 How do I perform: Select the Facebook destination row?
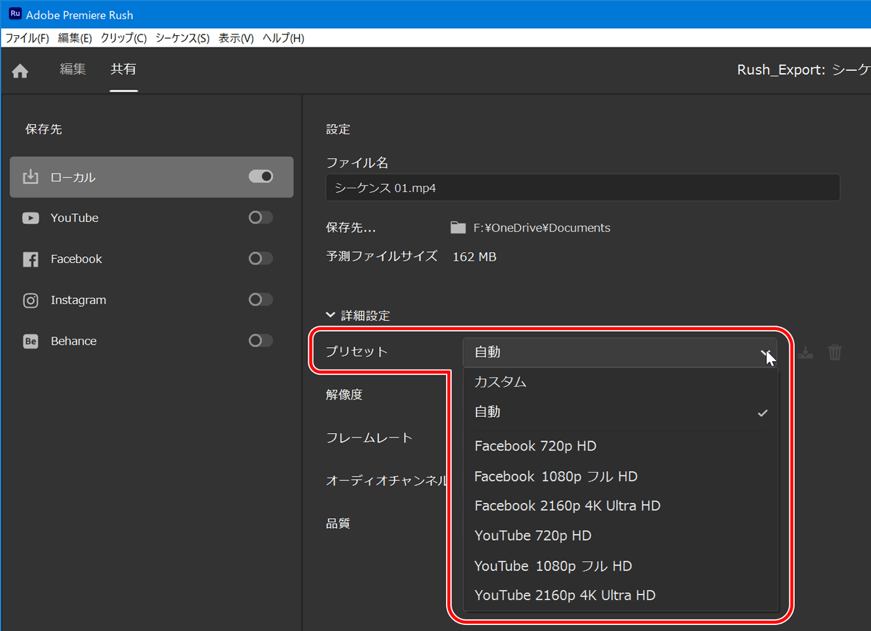(x=152, y=259)
